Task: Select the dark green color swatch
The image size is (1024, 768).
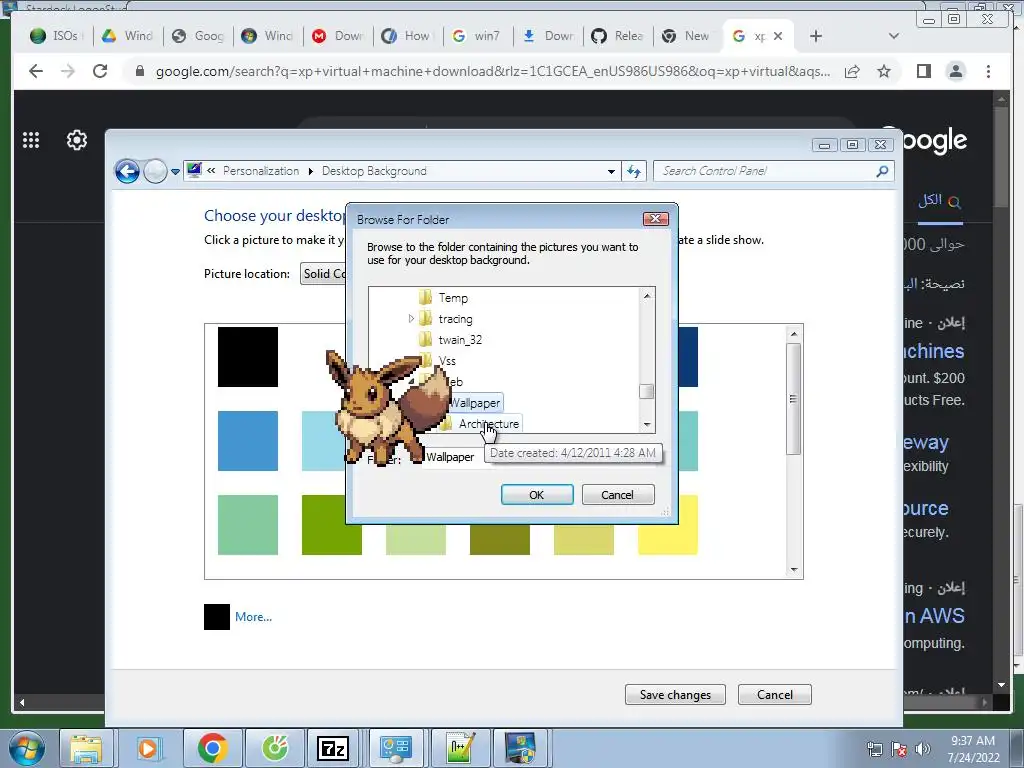Action: coord(332,525)
